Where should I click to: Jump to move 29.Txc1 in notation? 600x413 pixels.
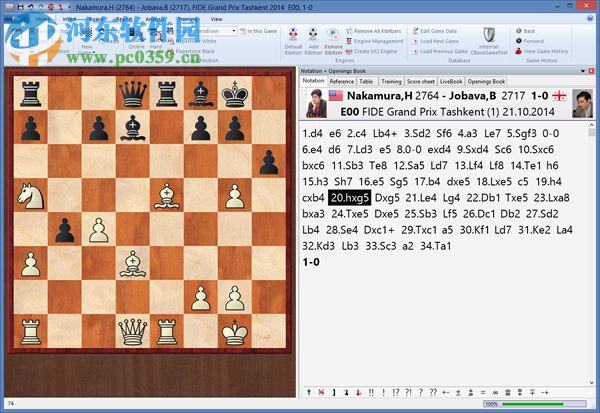419,230
